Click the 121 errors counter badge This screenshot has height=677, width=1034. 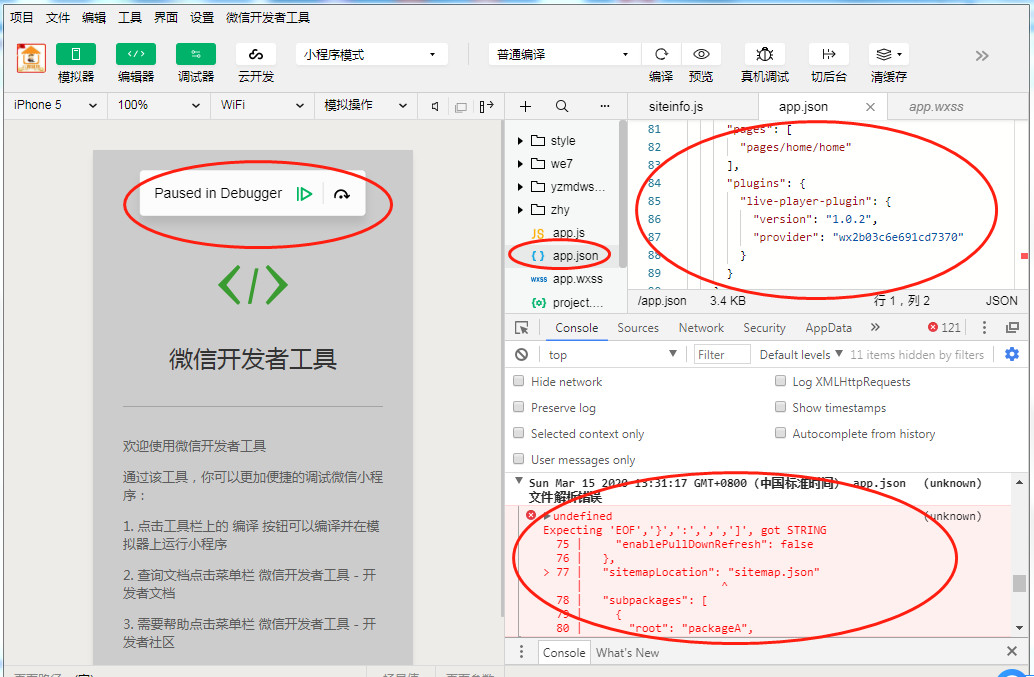coord(944,328)
